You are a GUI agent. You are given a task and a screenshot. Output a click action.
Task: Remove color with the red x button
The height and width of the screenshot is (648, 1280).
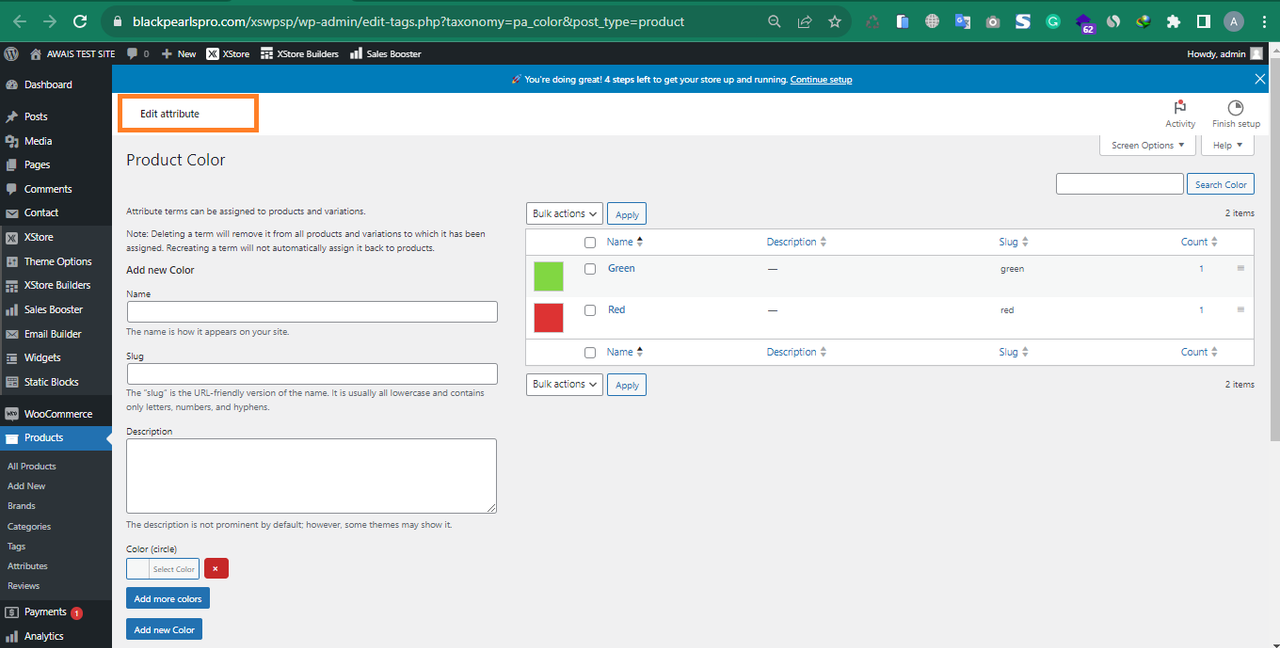[216, 568]
